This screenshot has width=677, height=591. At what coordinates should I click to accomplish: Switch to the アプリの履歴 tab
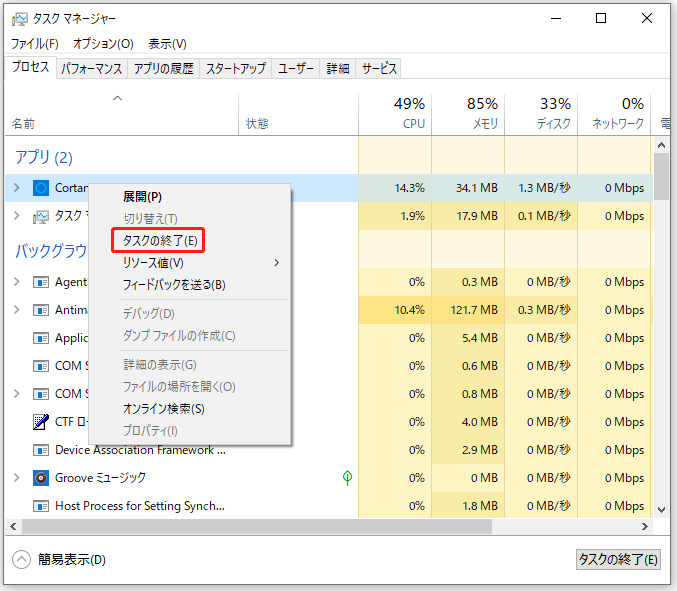pos(164,69)
